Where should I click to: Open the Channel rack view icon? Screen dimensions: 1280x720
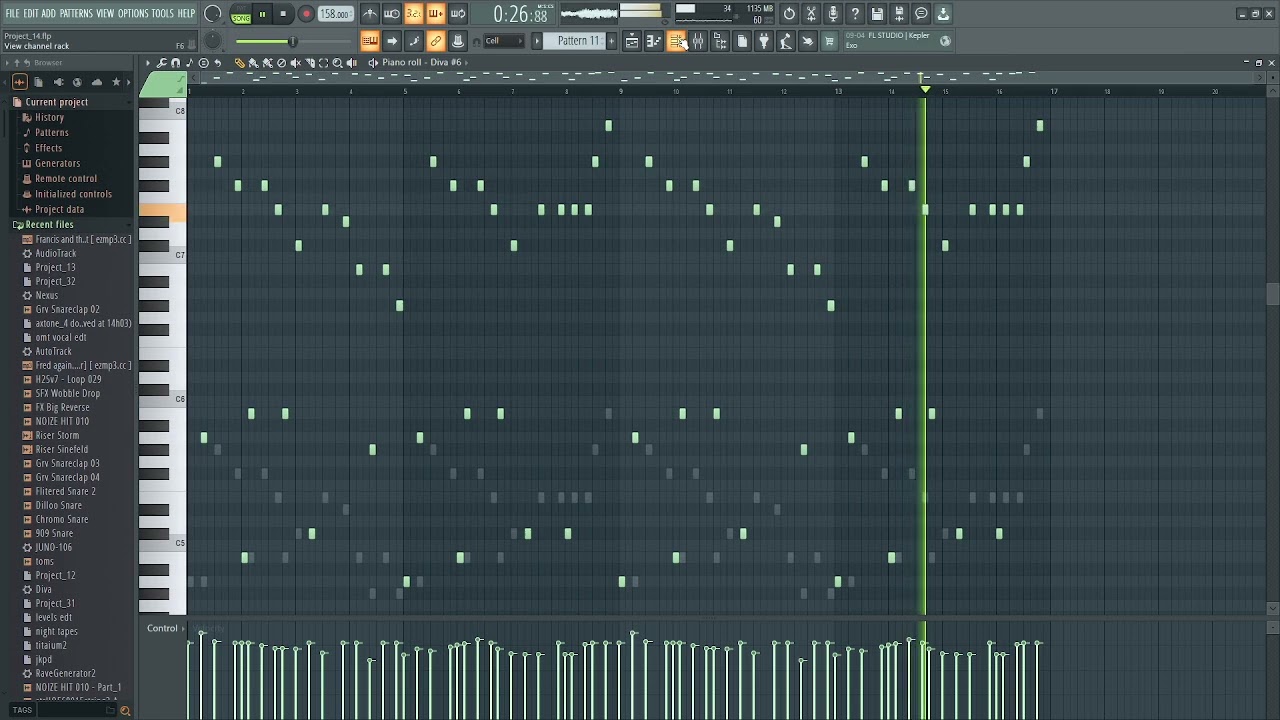(676, 41)
